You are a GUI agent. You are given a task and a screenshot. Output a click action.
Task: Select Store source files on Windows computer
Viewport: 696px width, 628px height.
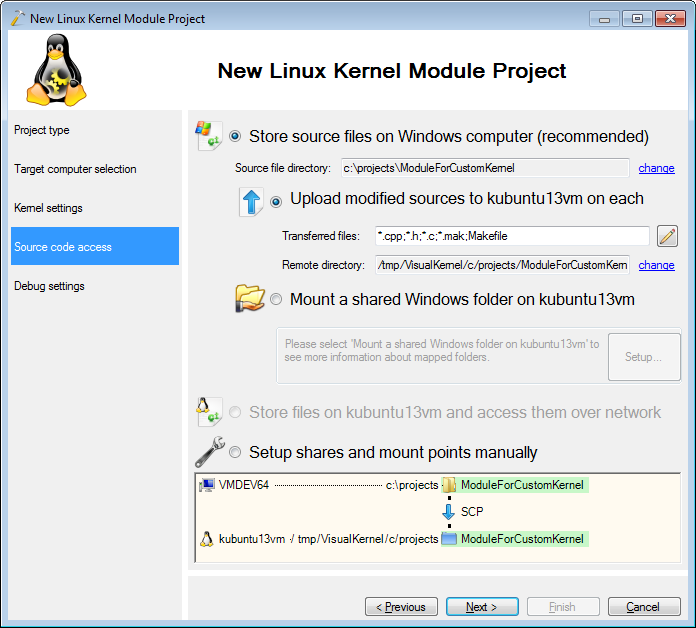click(x=235, y=136)
